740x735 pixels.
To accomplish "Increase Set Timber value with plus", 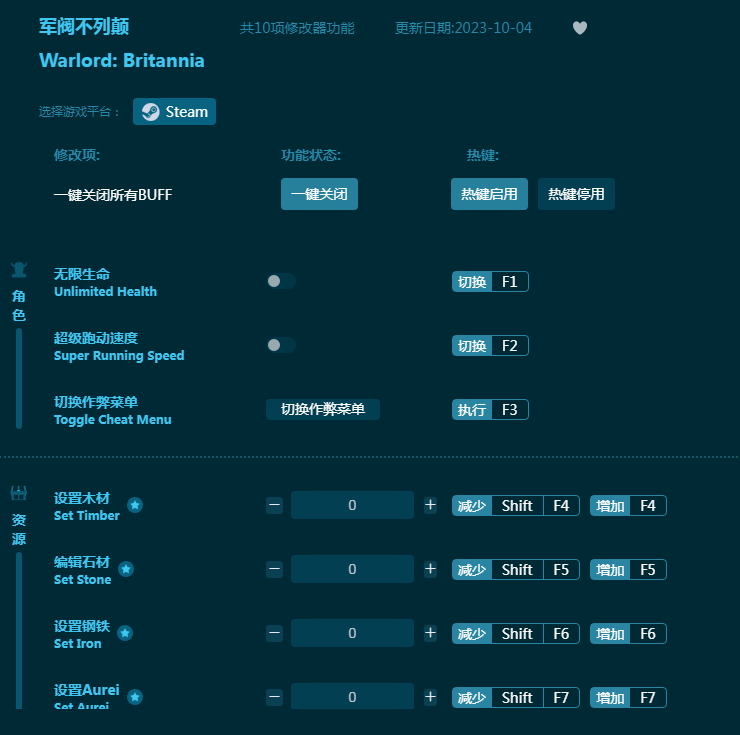I will (x=430, y=505).
